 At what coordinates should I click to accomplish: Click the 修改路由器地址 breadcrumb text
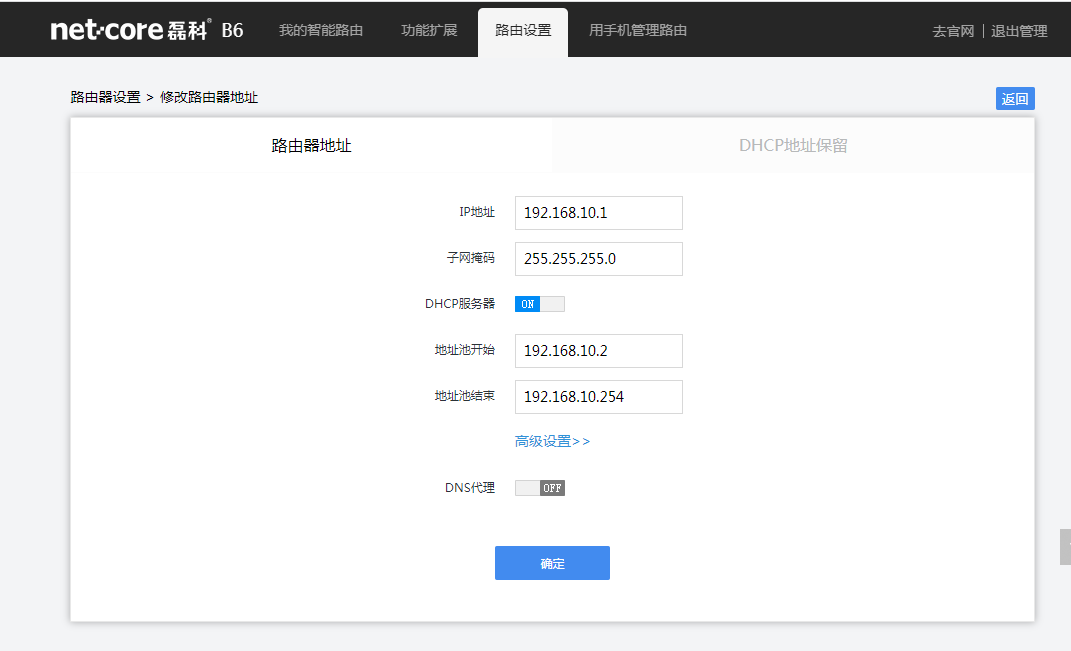(x=208, y=97)
